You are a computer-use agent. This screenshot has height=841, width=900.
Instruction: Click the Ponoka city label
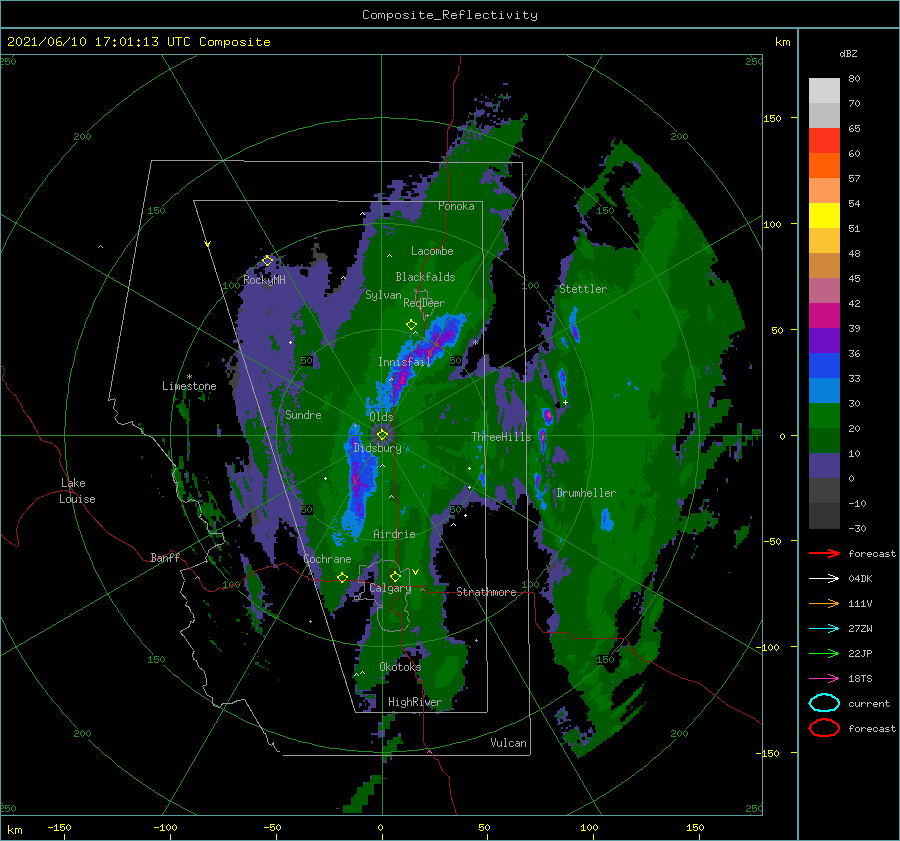pyautogui.click(x=456, y=206)
